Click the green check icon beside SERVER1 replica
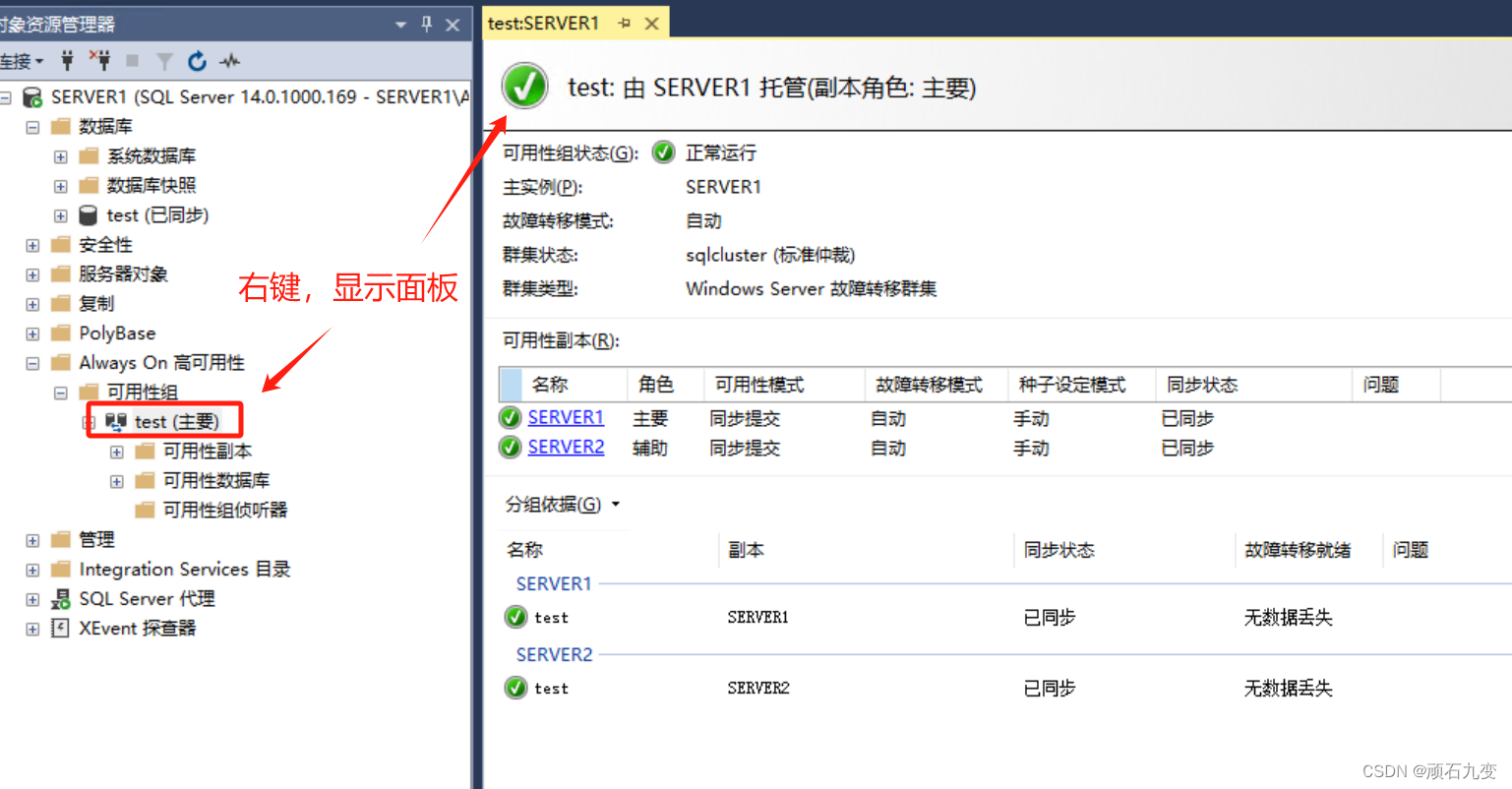Image resolution: width=1512 pixels, height=789 pixels. [510, 417]
